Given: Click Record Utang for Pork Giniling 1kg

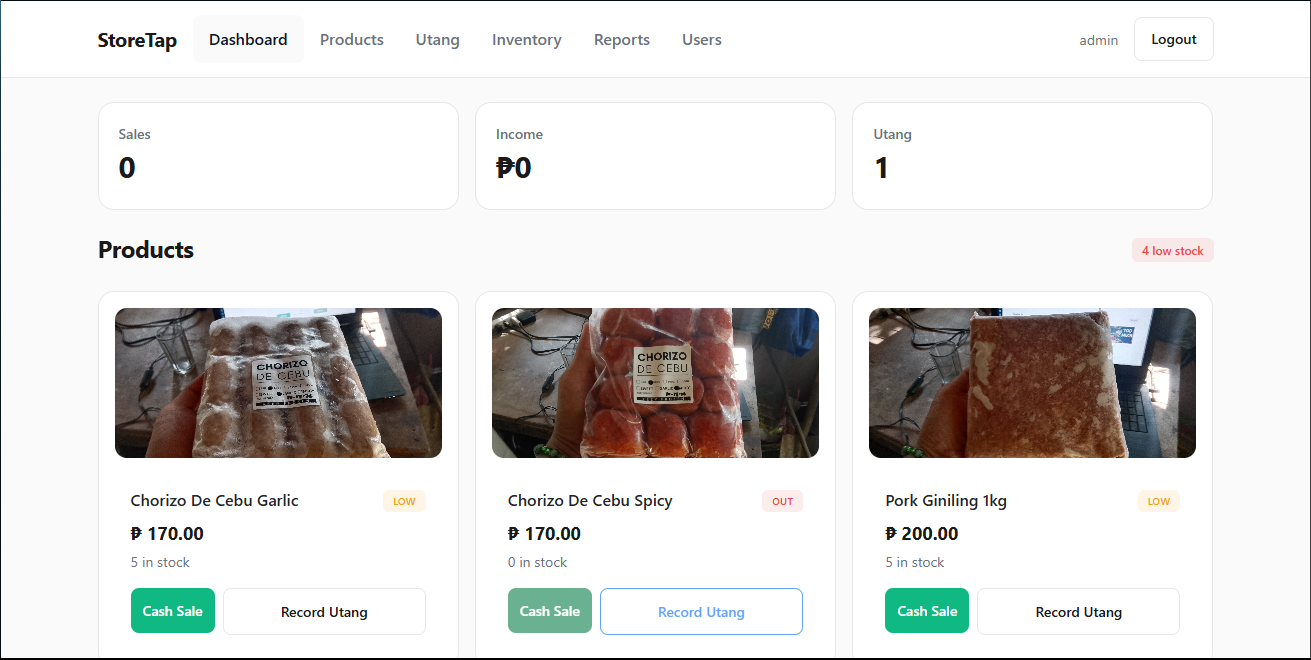Looking at the screenshot, I should coord(1078,611).
